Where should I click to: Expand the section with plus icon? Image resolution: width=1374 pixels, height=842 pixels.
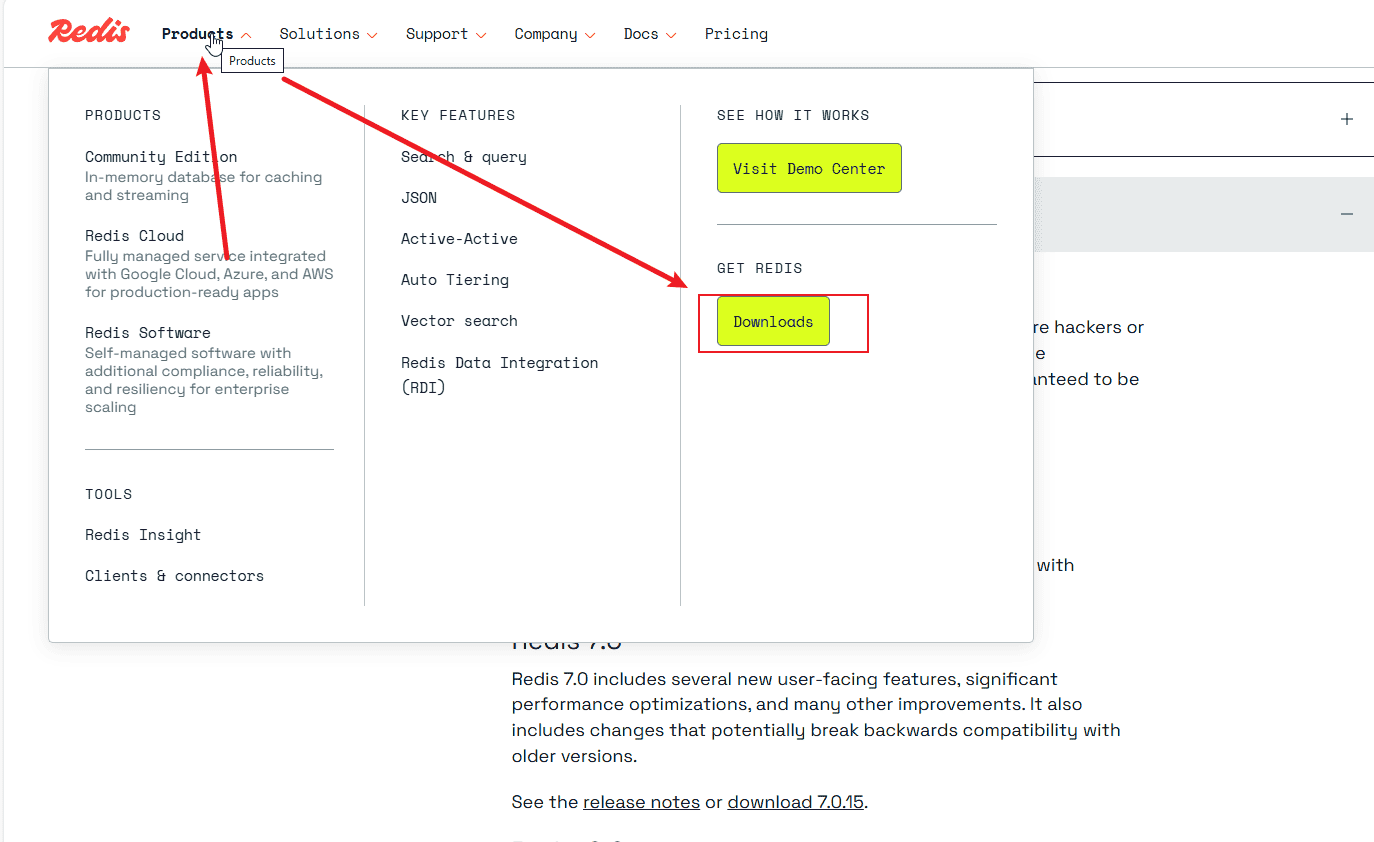pos(1347,119)
